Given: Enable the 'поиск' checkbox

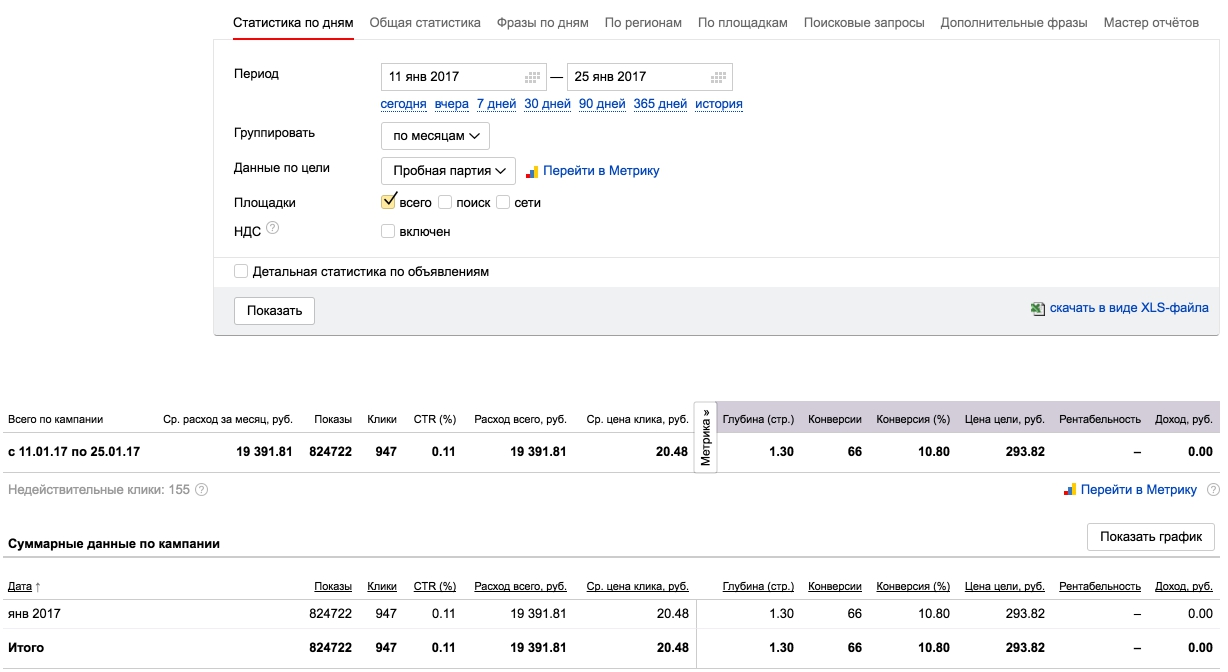Looking at the screenshot, I should (x=445, y=203).
